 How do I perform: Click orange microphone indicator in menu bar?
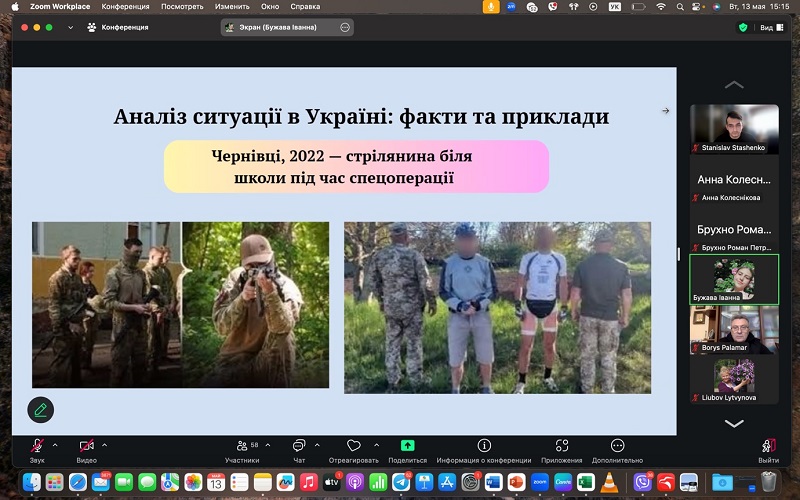tap(491, 7)
